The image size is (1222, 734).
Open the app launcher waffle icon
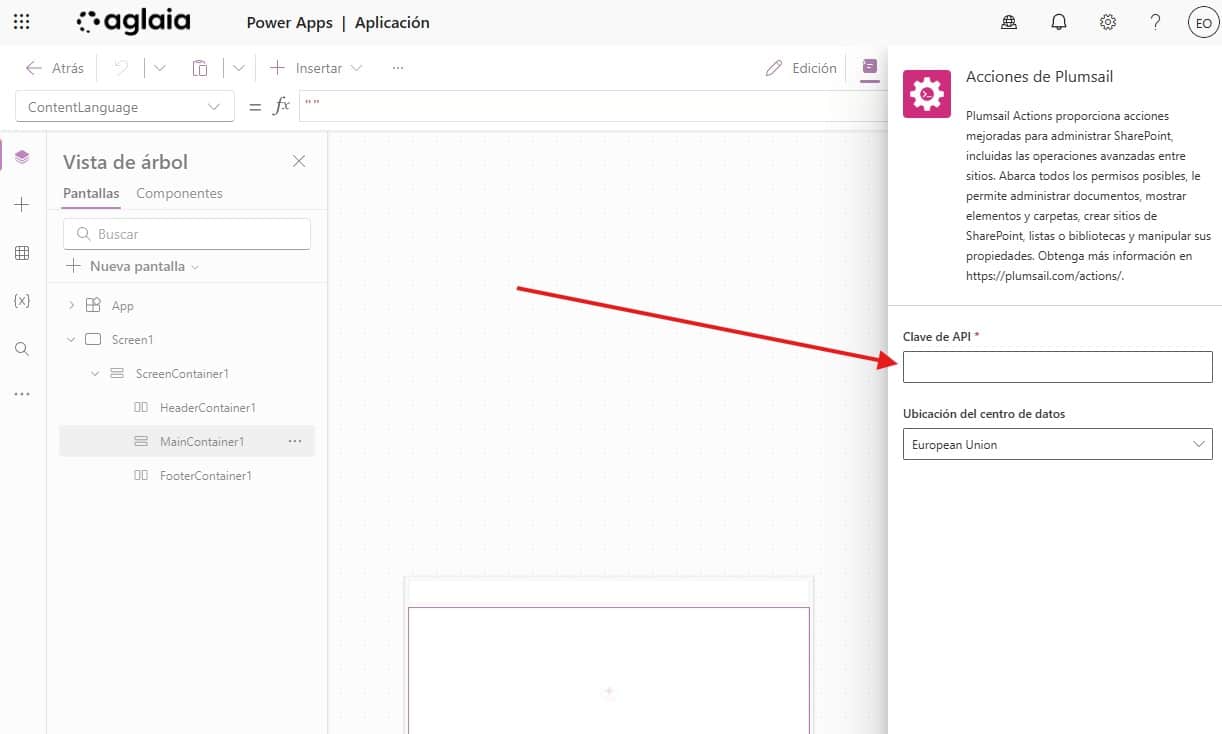coord(21,22)
